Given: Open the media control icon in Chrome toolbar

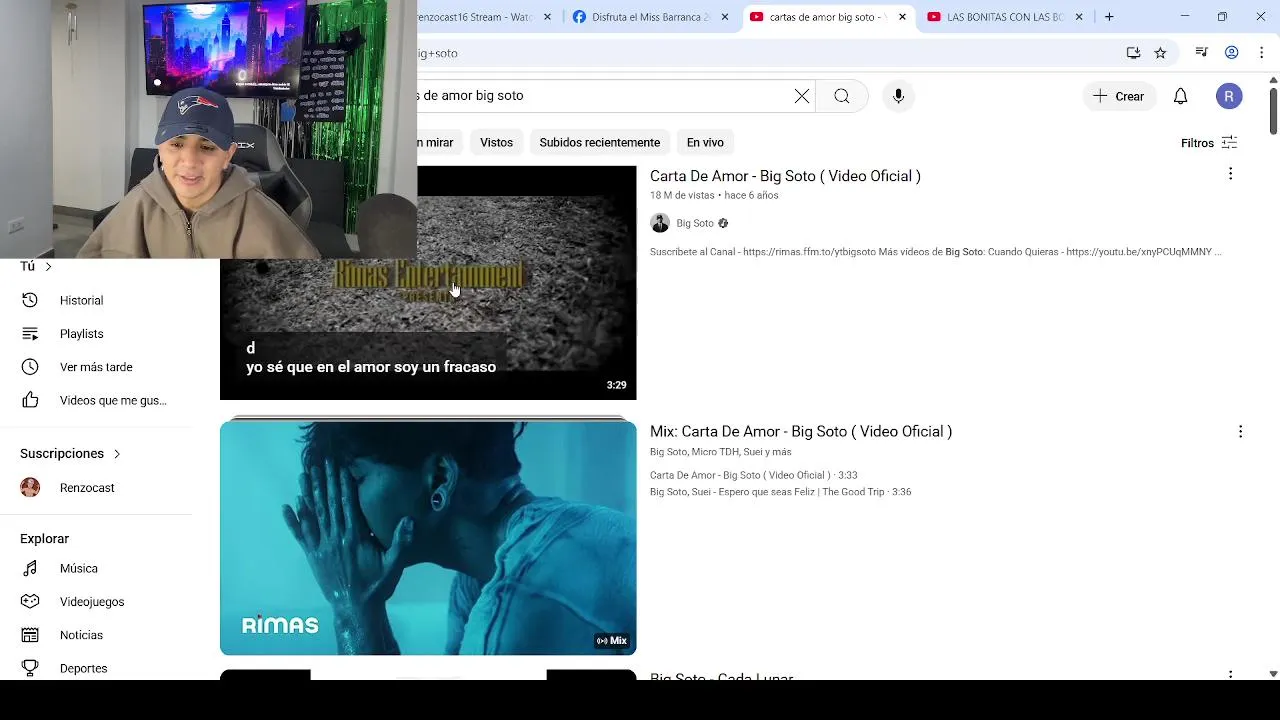Looking at the screenshot, I should (1202, 53).
